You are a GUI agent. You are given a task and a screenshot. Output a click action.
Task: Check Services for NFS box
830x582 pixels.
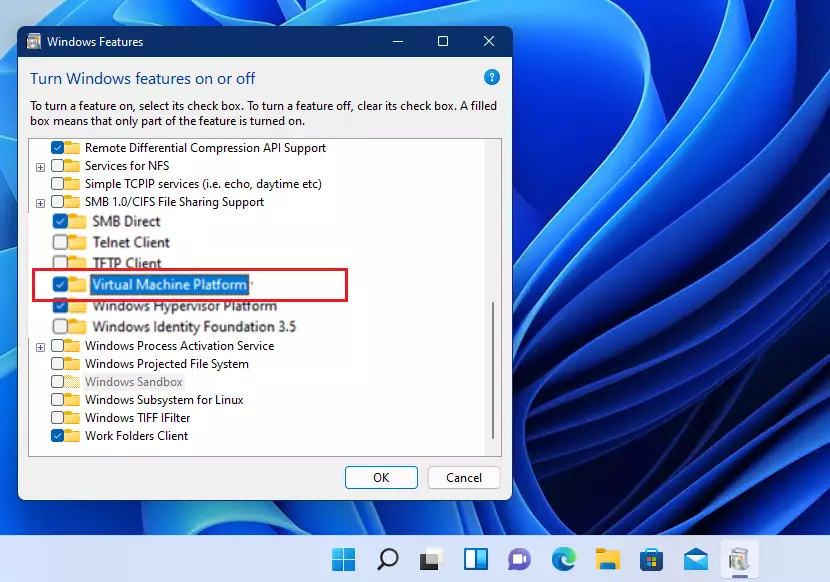coord(57,166)
